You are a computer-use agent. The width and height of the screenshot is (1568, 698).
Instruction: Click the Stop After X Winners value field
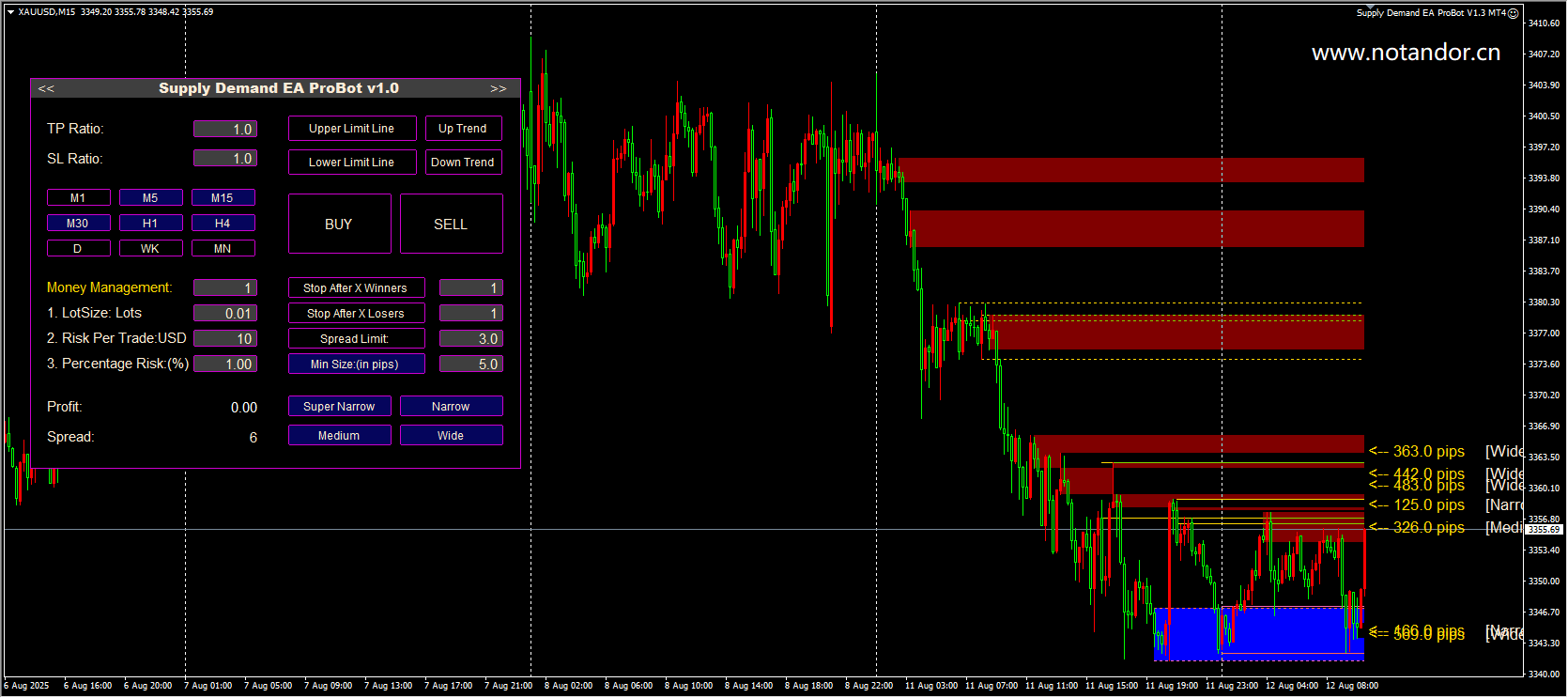point(471,288)
